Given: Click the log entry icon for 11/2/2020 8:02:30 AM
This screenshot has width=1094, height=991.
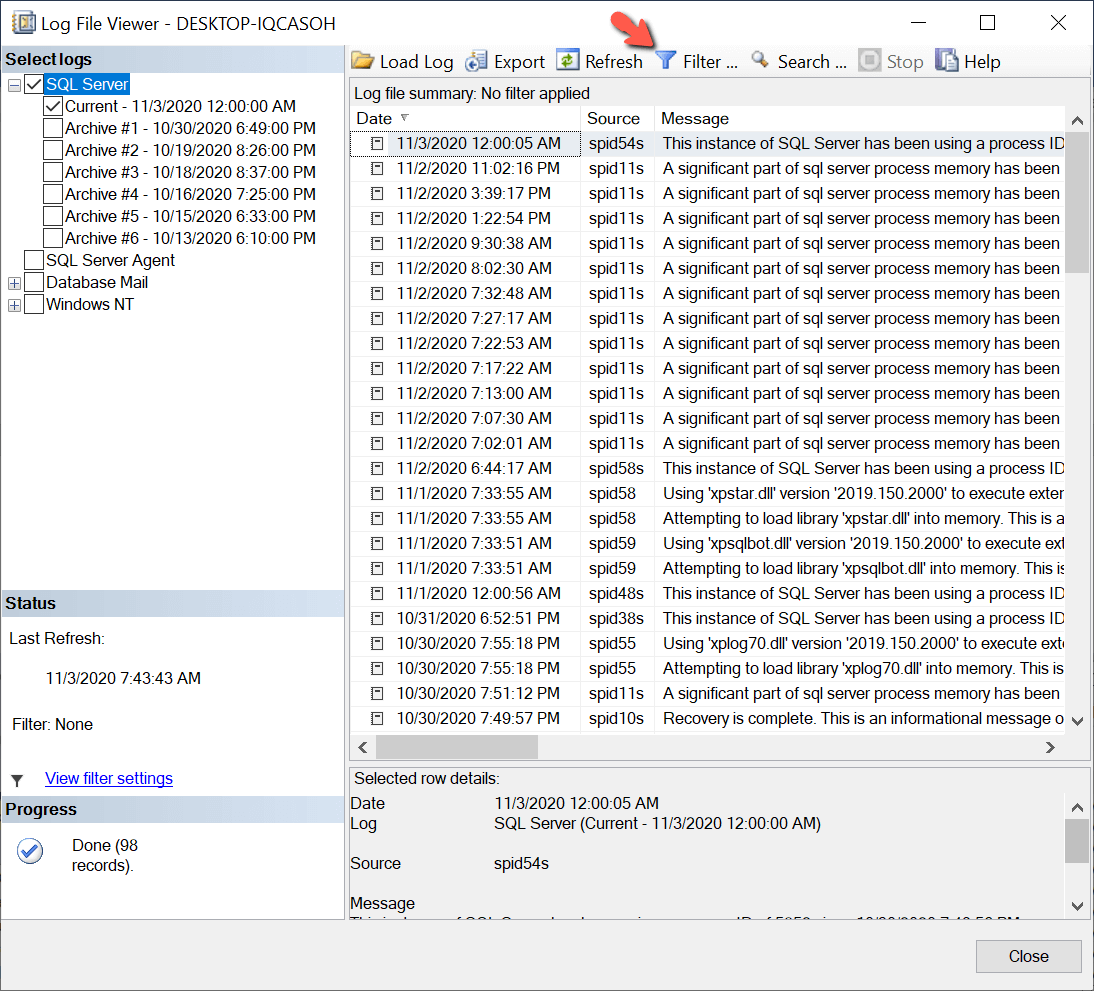Looking at the screenshot, I should pos(377,268).
